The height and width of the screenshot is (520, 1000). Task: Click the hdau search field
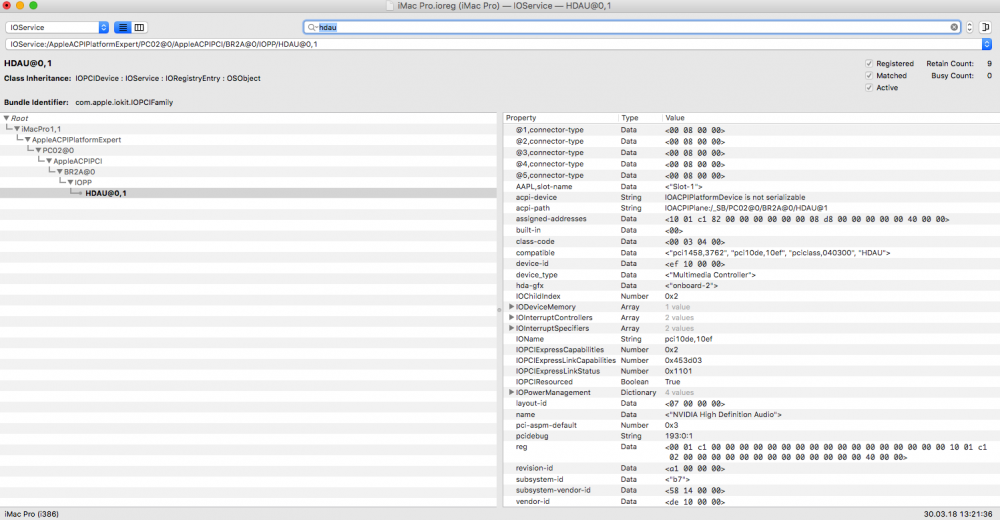[x=632, y=27]
